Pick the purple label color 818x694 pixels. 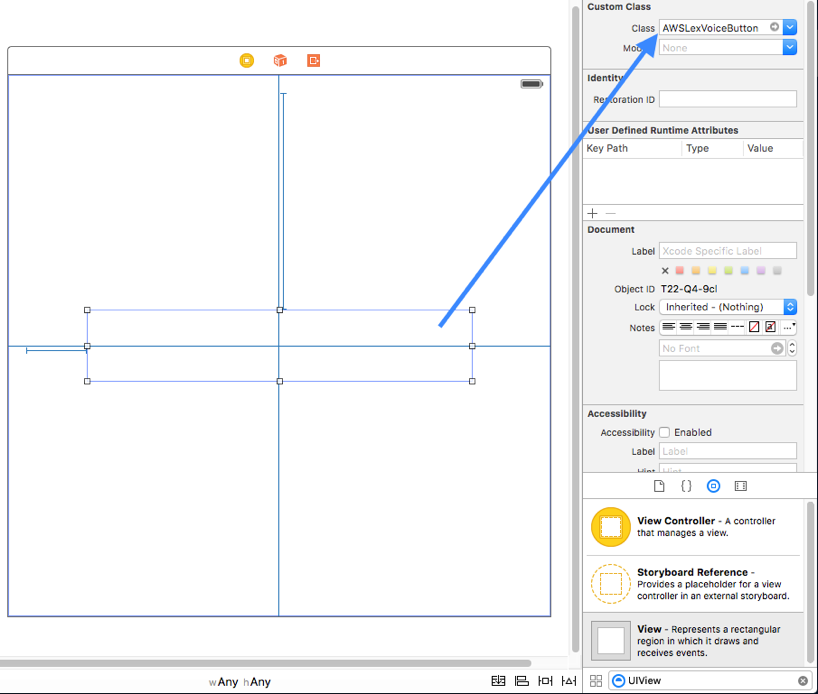tap(761, 270)
